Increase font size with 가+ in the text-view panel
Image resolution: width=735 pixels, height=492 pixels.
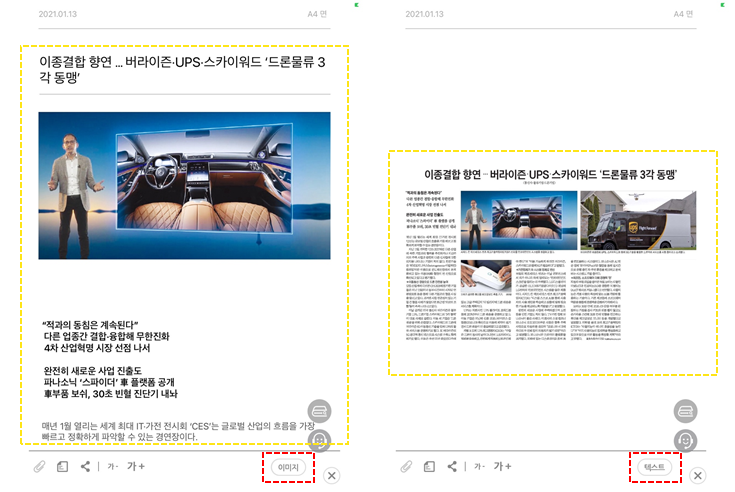136,466
